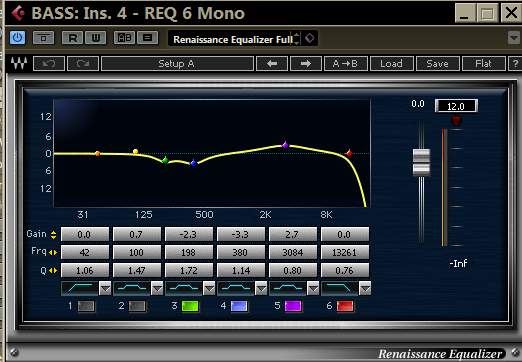The height and width of the screenshot is (362, 522).
Task: Click the Waves logo icon
Action: [x=19, y=63]
